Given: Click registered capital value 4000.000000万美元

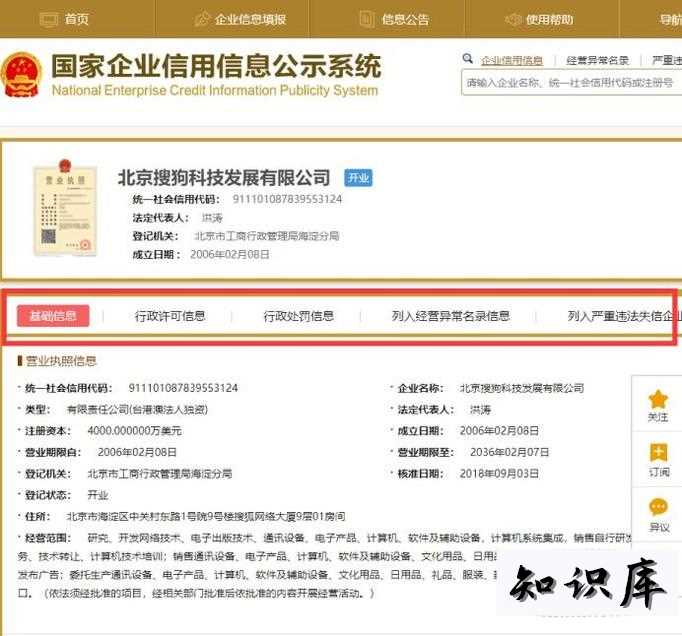Looking at the screenshot, I should point(134,431).
